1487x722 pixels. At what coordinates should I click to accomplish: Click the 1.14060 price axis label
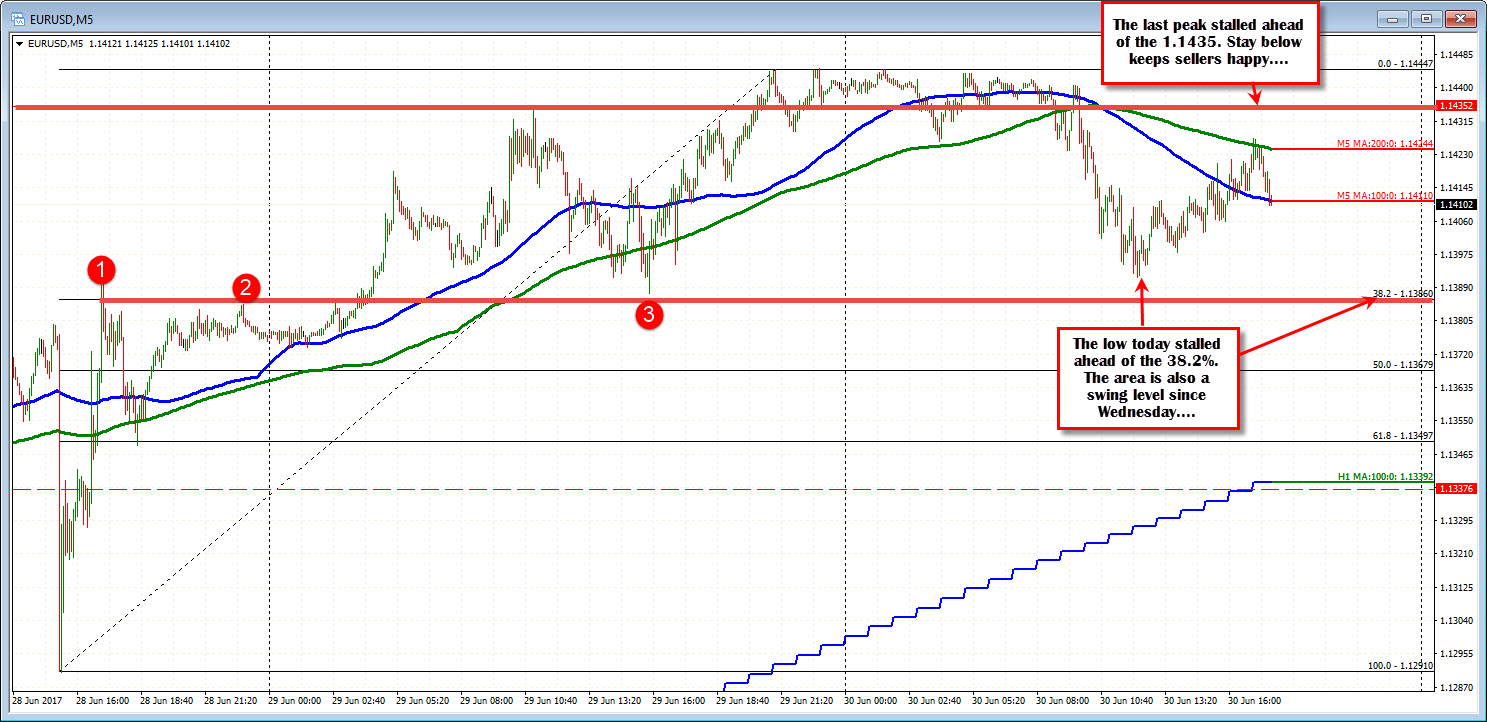[1455, 221]
